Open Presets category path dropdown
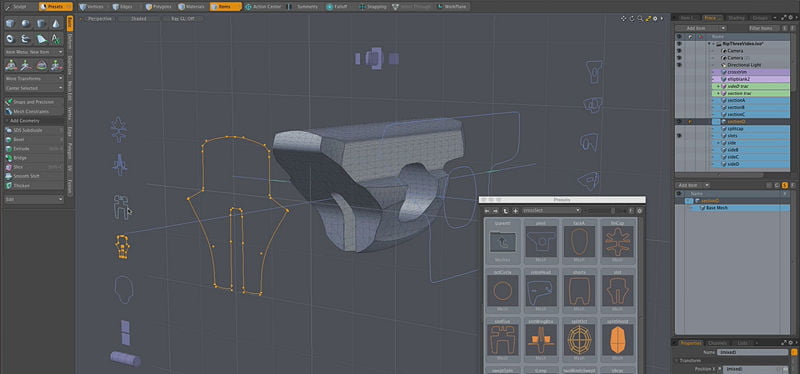Viewport: 800px width, 374px height. click(552, 211)
